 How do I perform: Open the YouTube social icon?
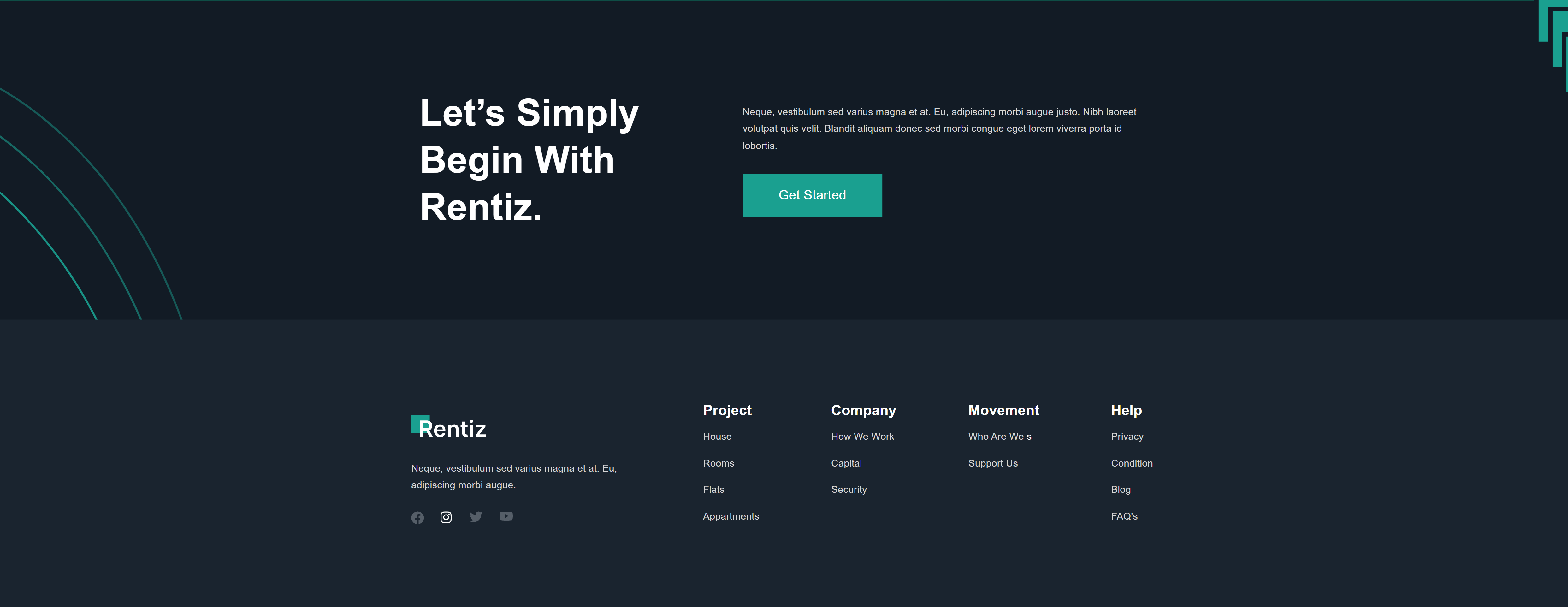coord(506,516)
